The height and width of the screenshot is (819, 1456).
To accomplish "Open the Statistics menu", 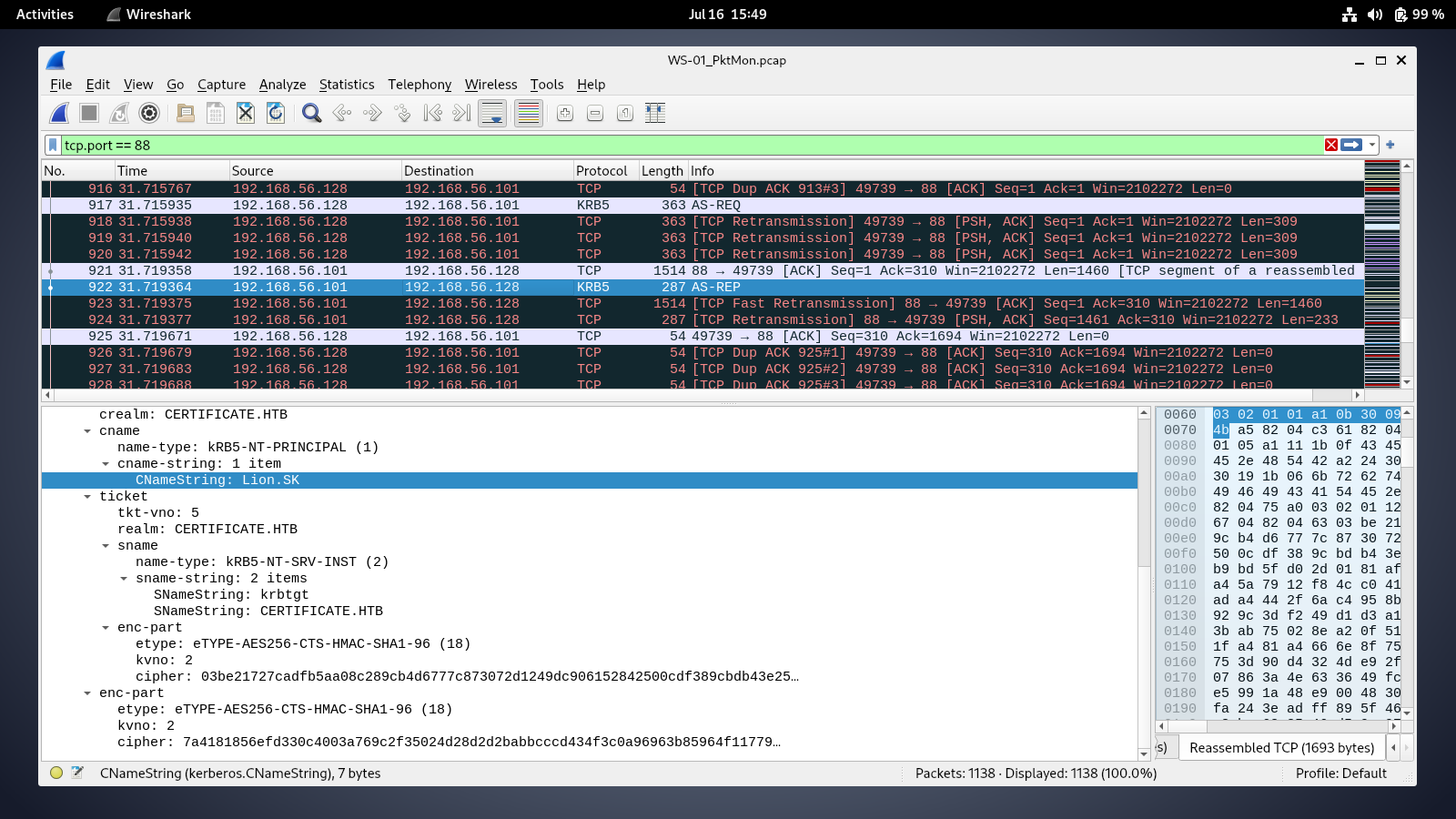I will point(346,85).
